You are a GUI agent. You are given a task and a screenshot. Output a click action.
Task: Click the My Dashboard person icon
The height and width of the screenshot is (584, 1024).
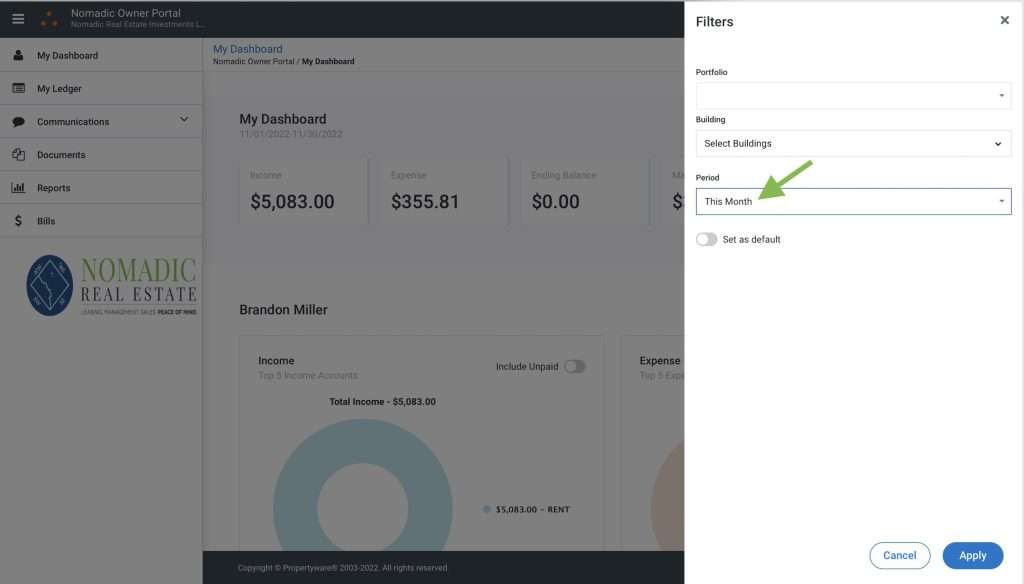tap(18, 56)
